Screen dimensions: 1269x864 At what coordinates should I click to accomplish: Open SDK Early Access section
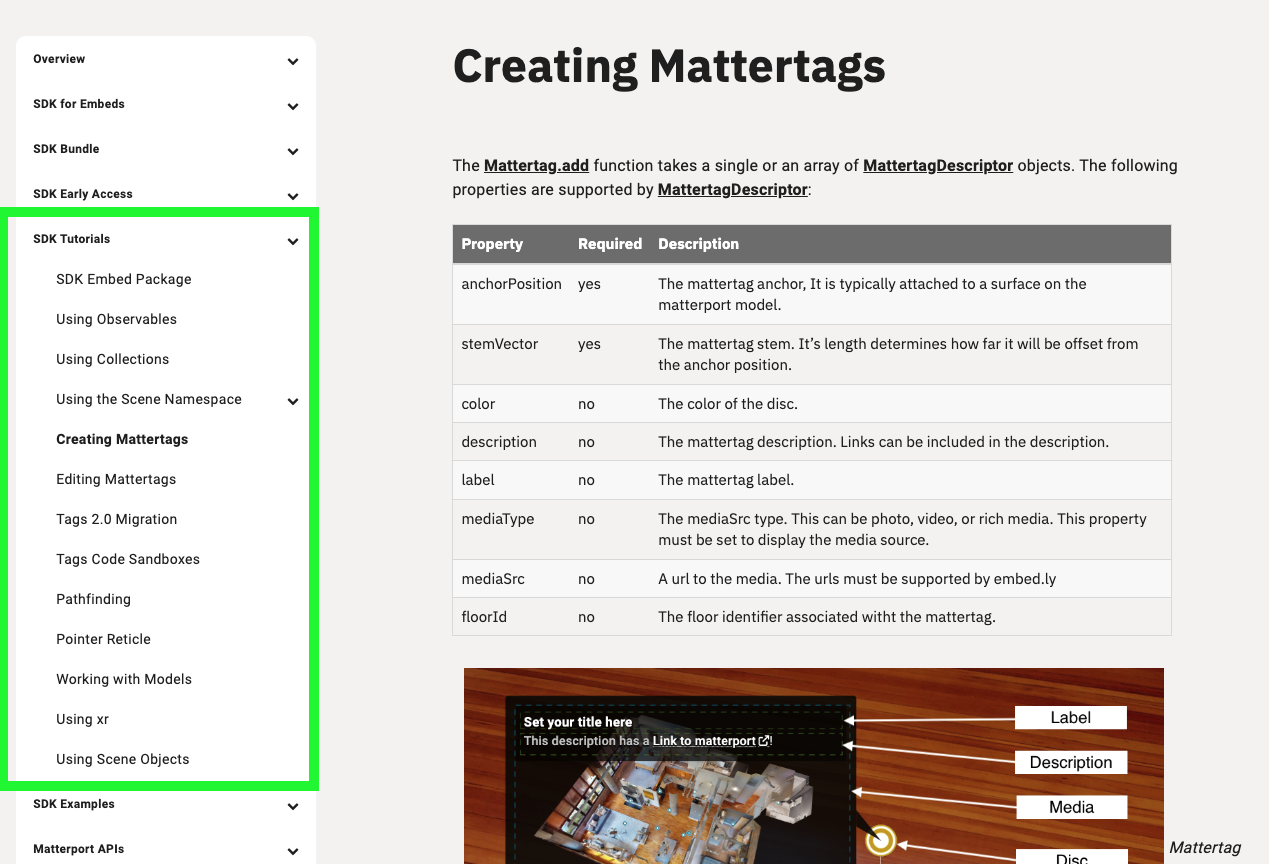[x=83, y=194]
